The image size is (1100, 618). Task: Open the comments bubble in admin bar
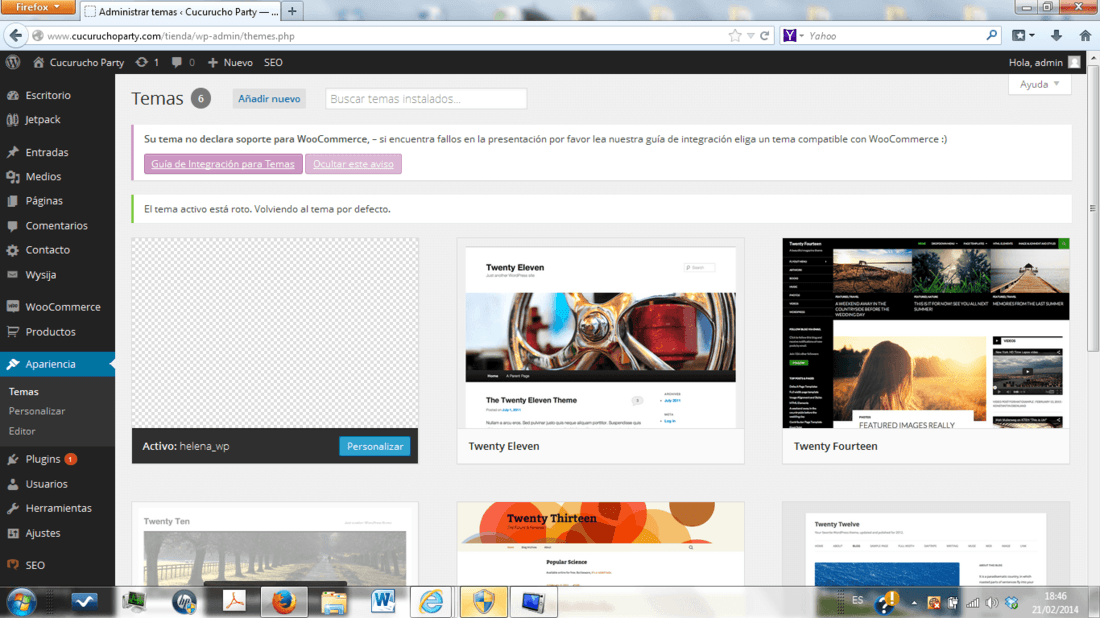(x=183, y=62)
